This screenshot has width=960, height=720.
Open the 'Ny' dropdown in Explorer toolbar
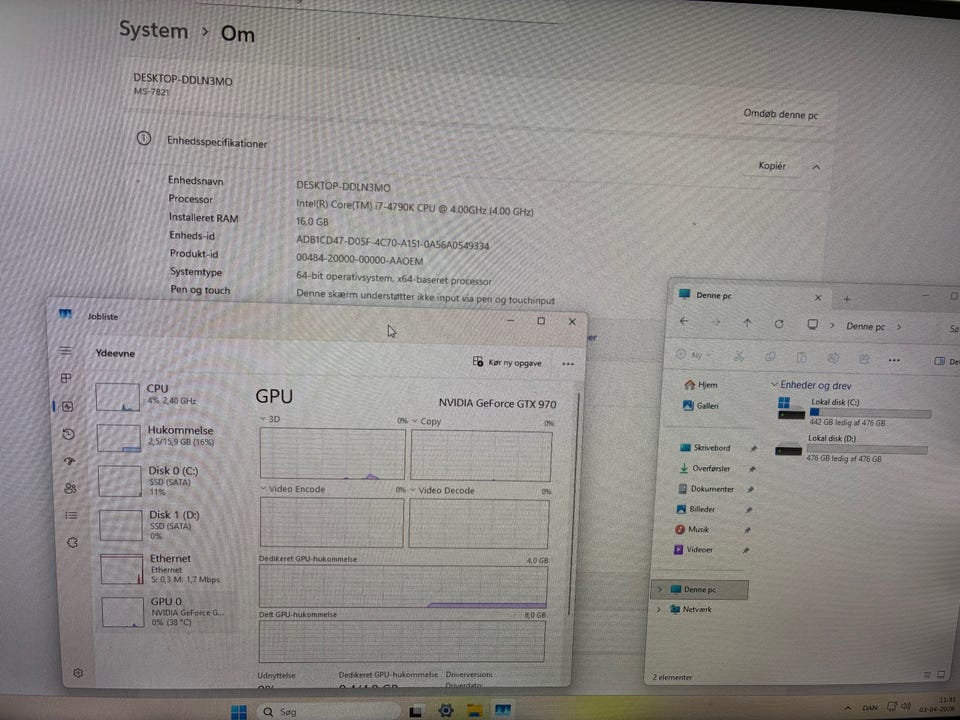(692, 354)
